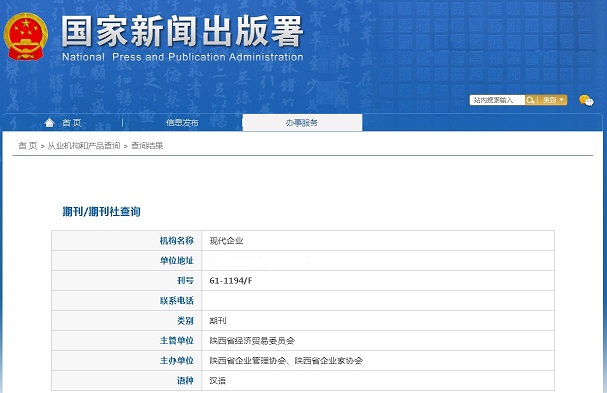Screen dimensions: 607x393
Task: Click the national emblem logo
Action: 26,36
